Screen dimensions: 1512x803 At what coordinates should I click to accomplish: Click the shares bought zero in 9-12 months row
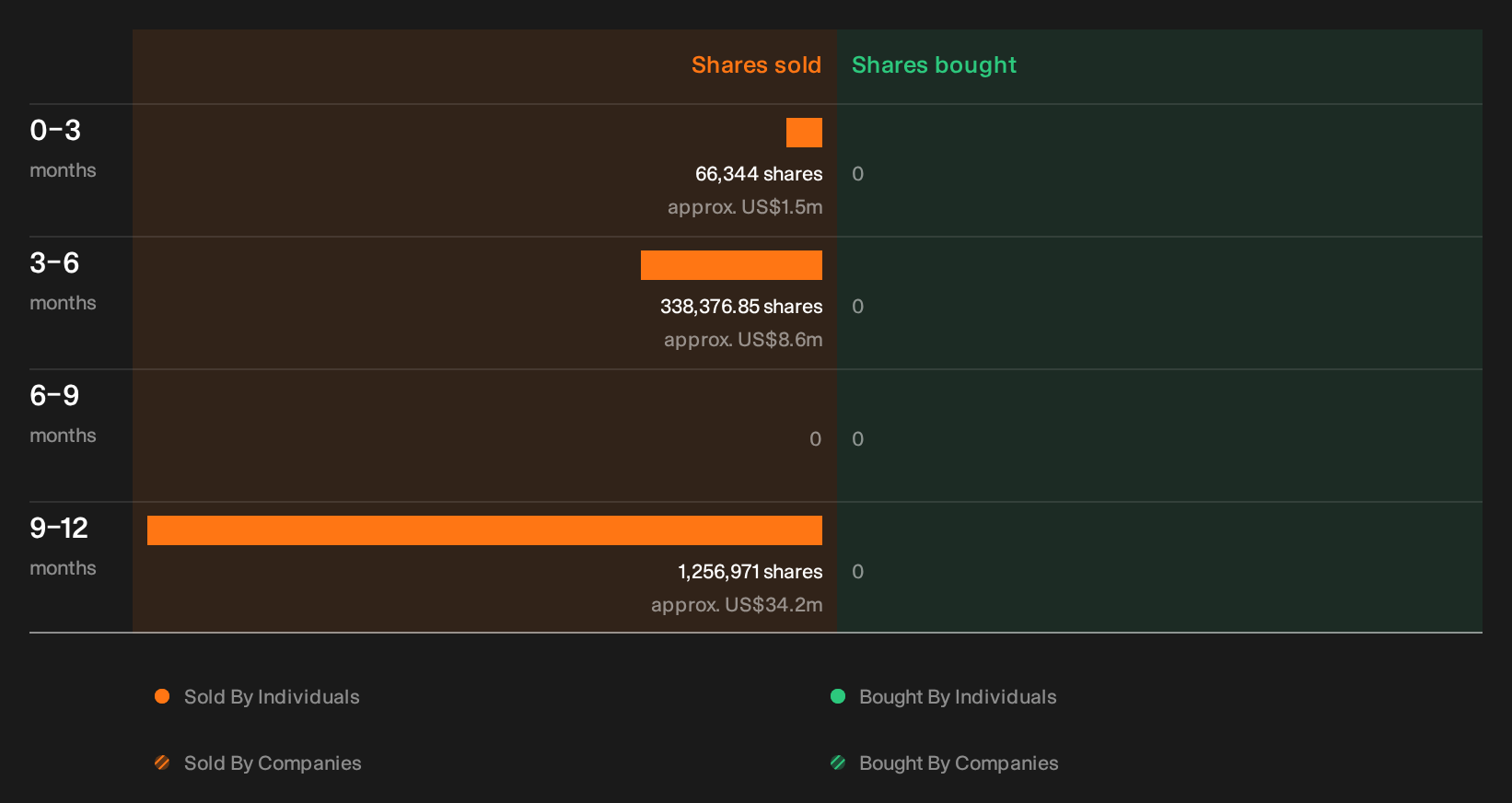pos(857,572)
